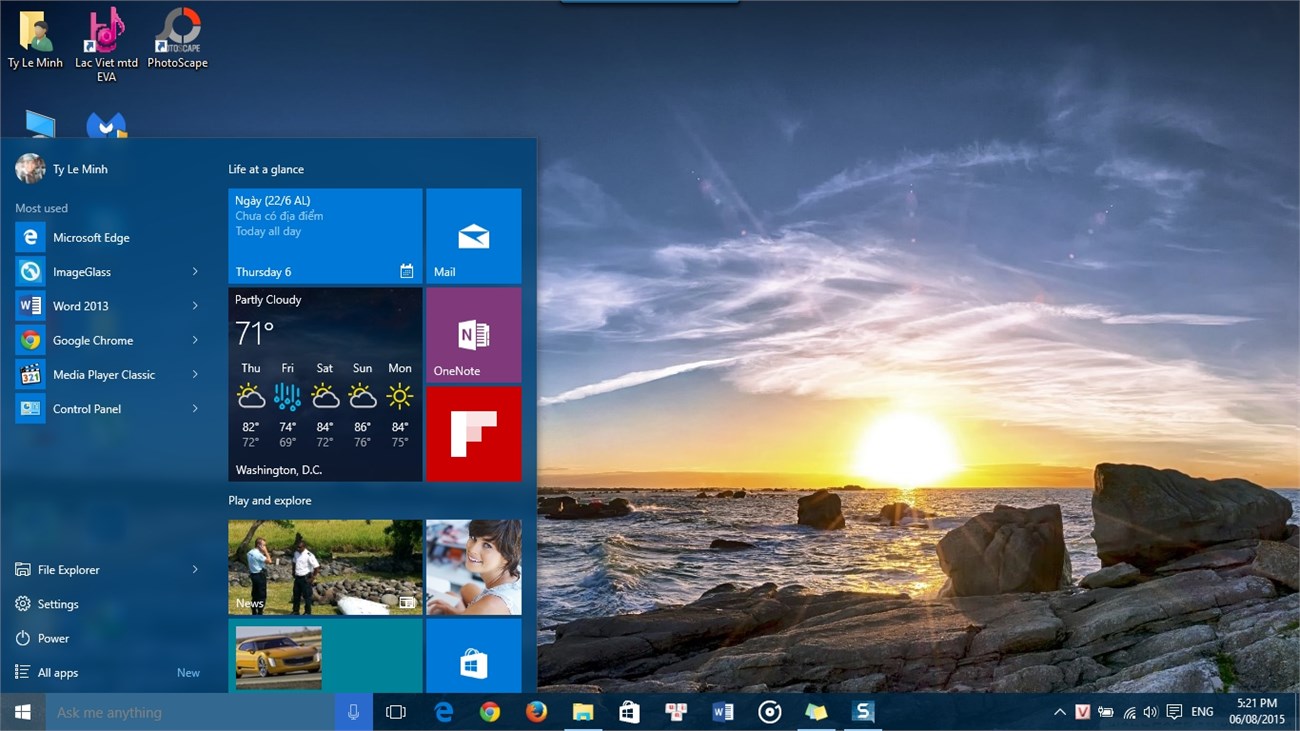Click the circular disc app on taskbar

click(x=769, y=712)
